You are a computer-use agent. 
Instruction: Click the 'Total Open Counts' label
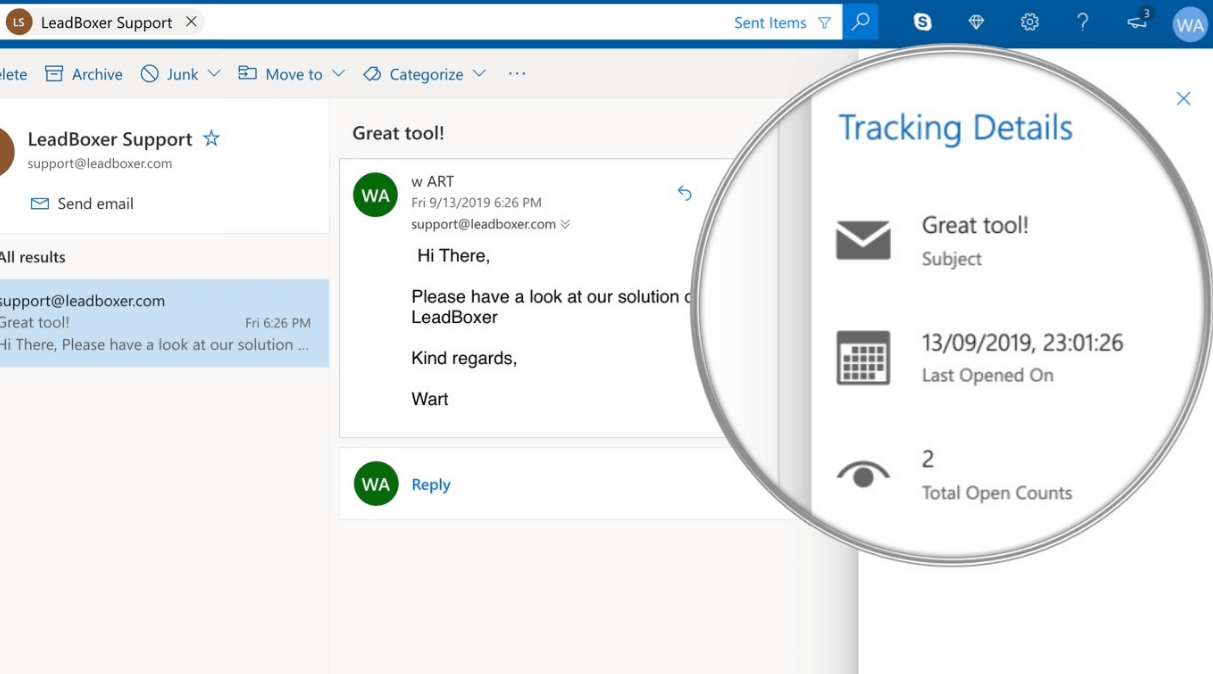997,493
